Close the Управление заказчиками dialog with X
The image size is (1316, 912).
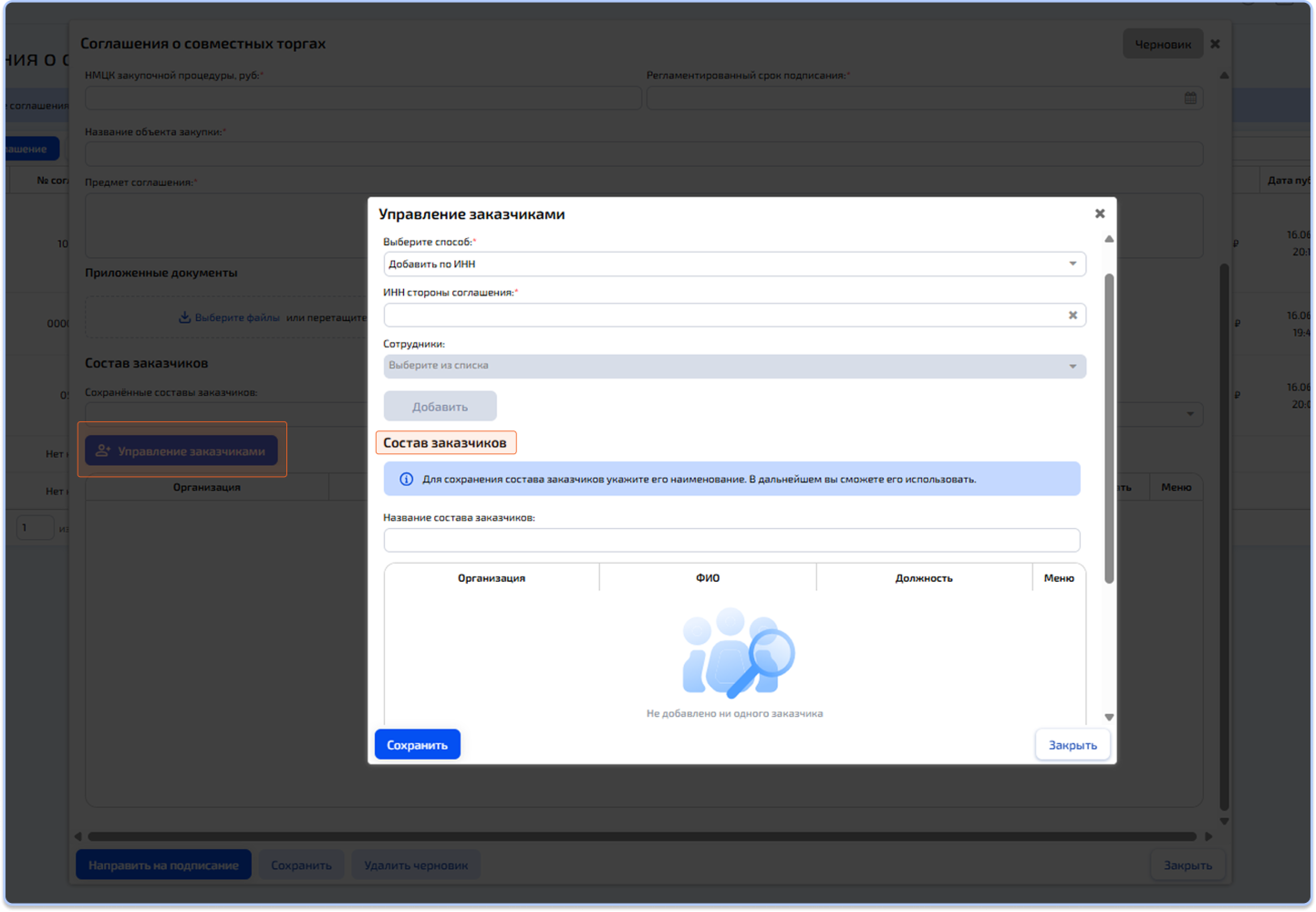[x=1100, y=213]
